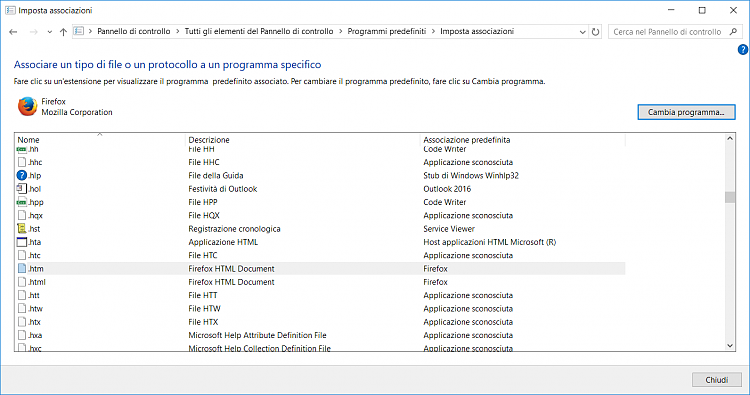This screenshot has height=395, width=750.
Task: Click the .hhc file icon
Action: (x=22, y=162)
